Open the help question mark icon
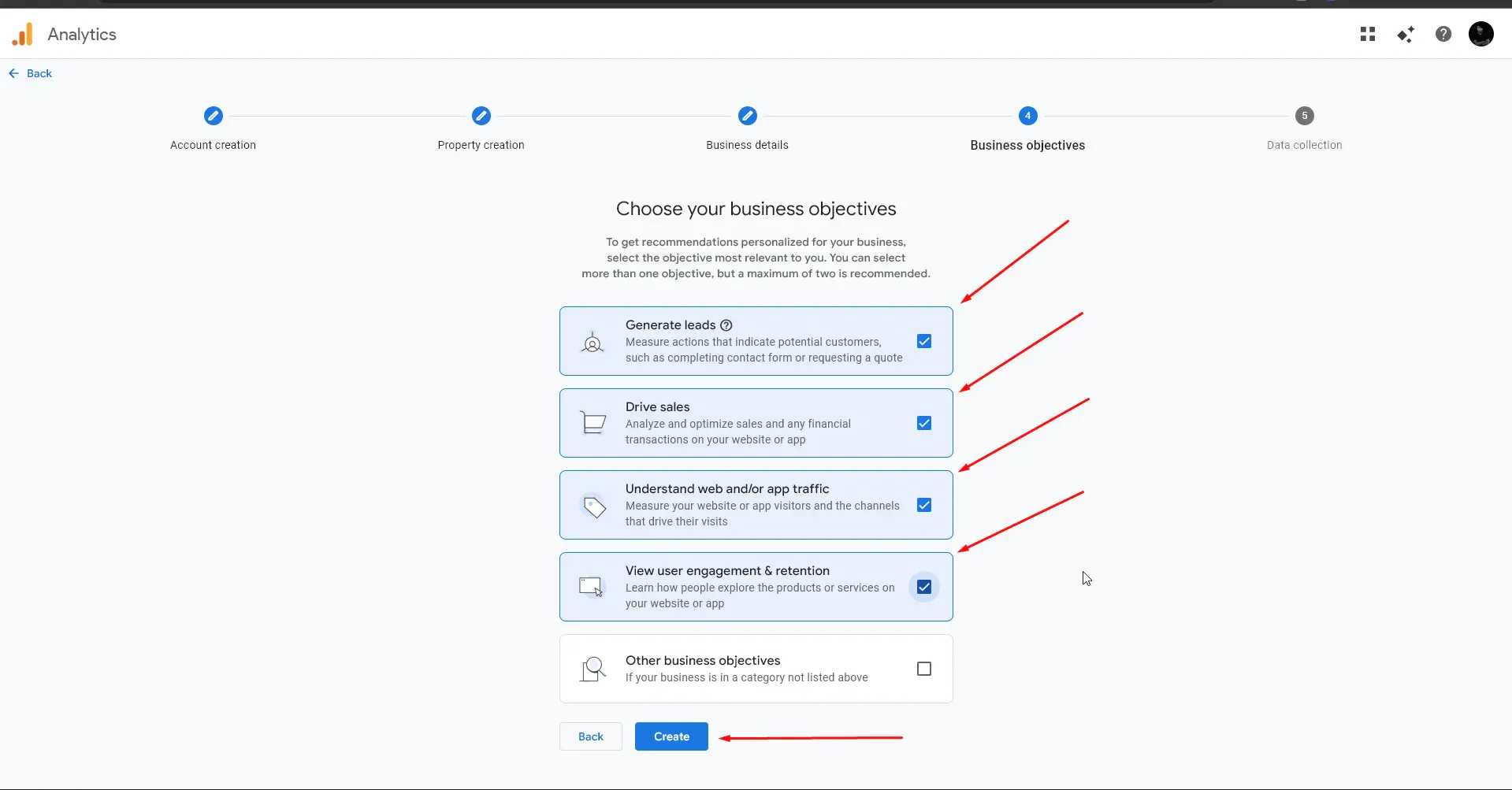 1443,34
